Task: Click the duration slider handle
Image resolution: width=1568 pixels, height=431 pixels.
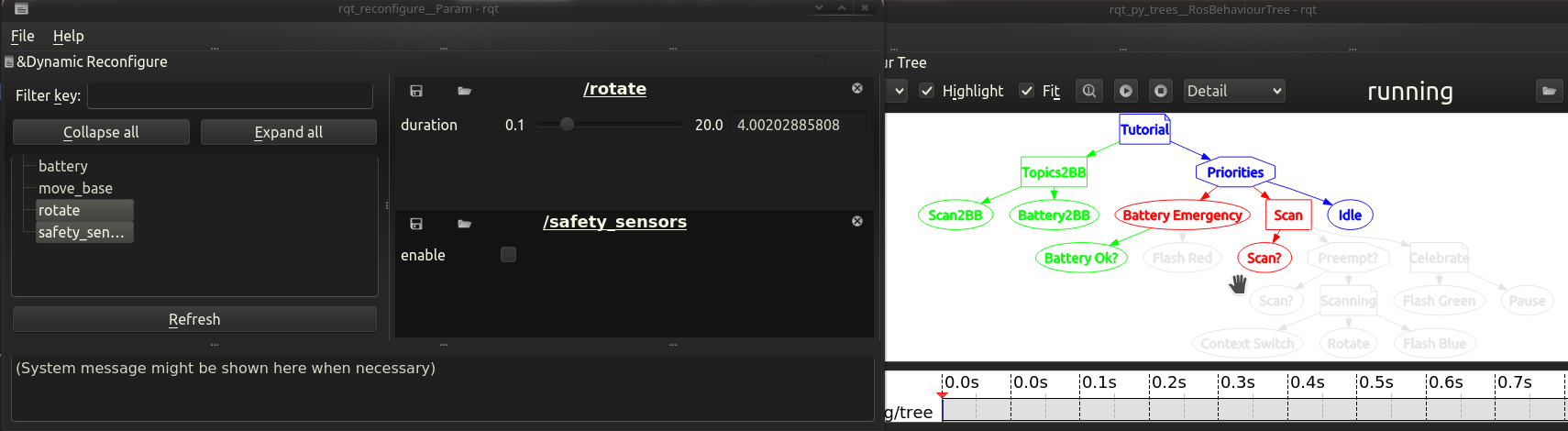Action: [567, 125]
